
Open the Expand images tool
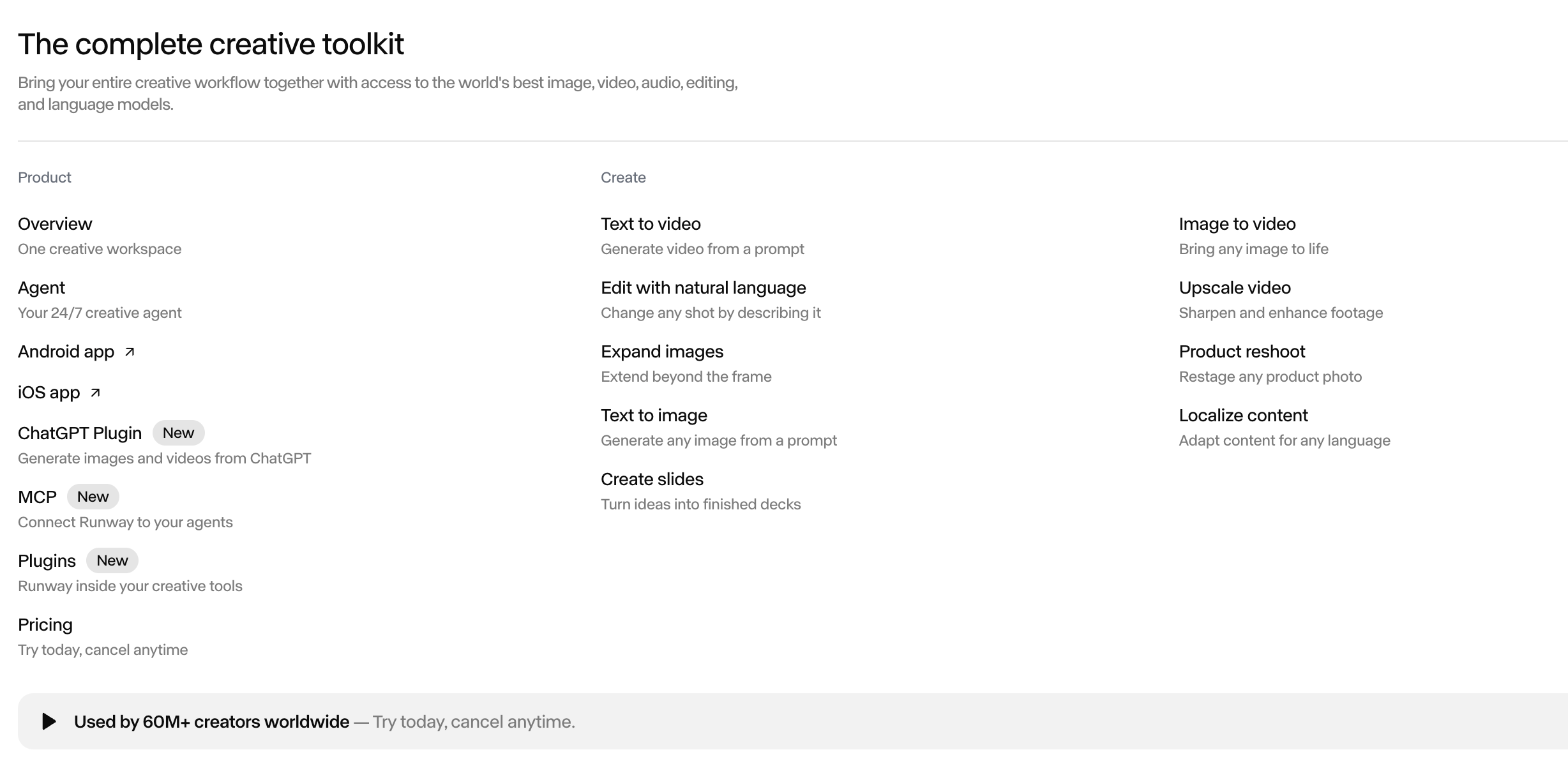662,352
